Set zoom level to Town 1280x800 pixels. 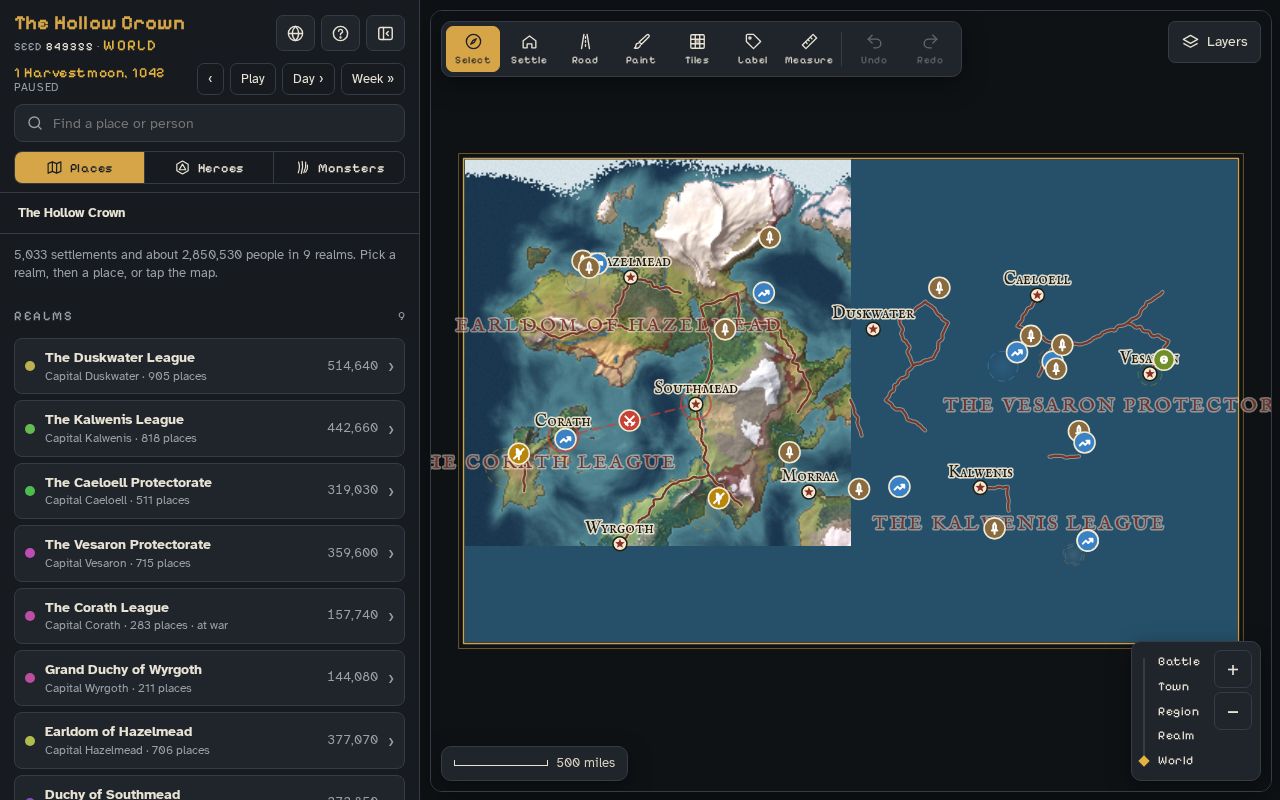(x=1173, y=686)
